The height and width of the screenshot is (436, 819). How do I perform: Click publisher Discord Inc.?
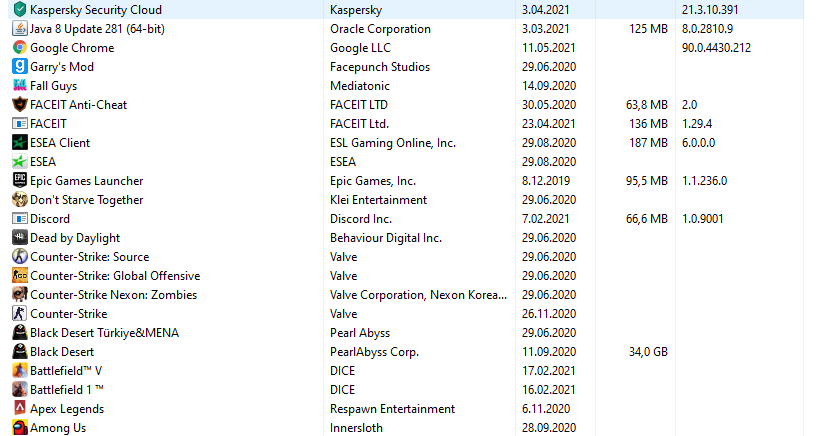(361, 219)
